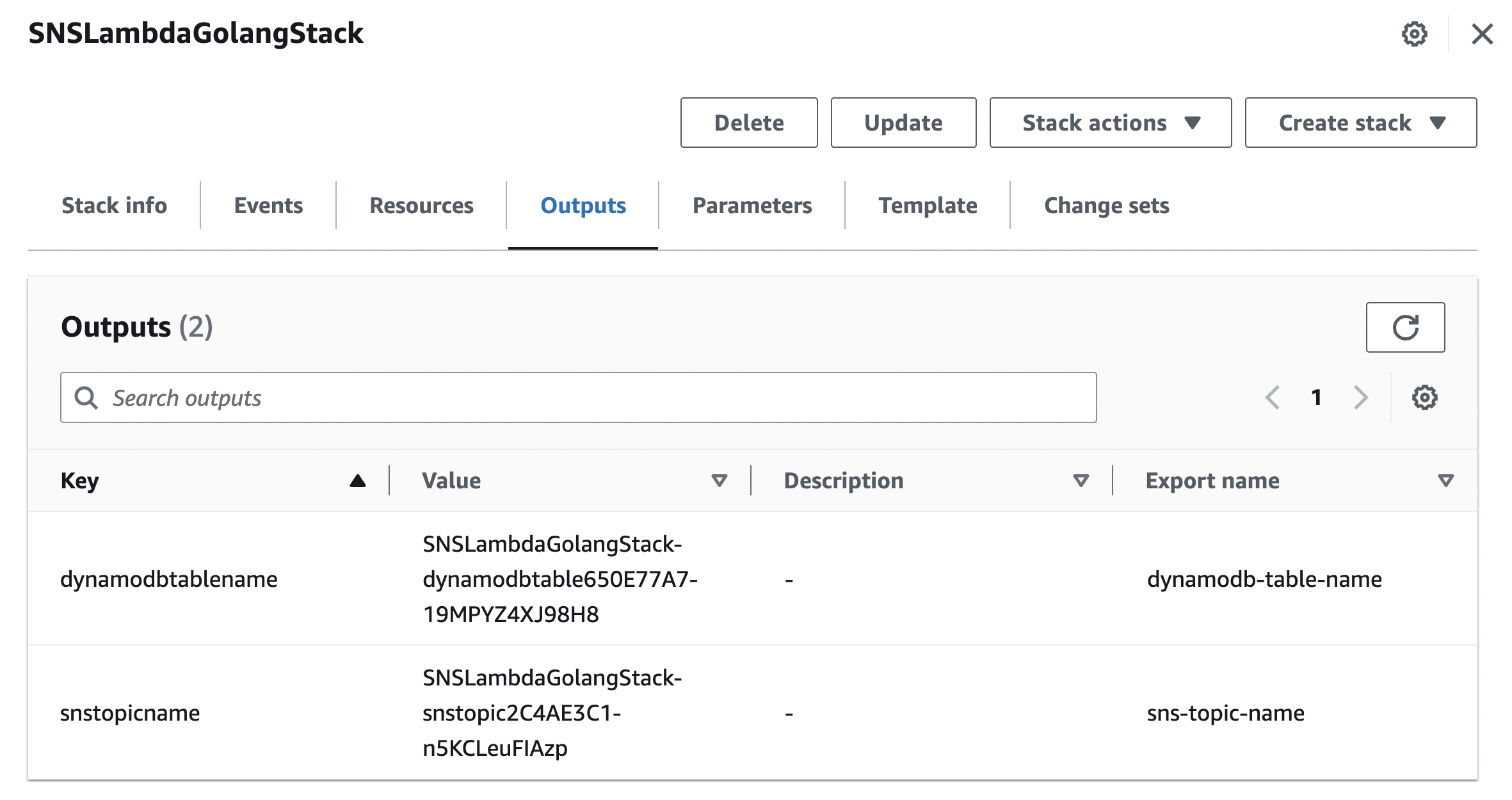Expand the Create stack dropdown
1512x800 pixels.
tap(1360, 123)
